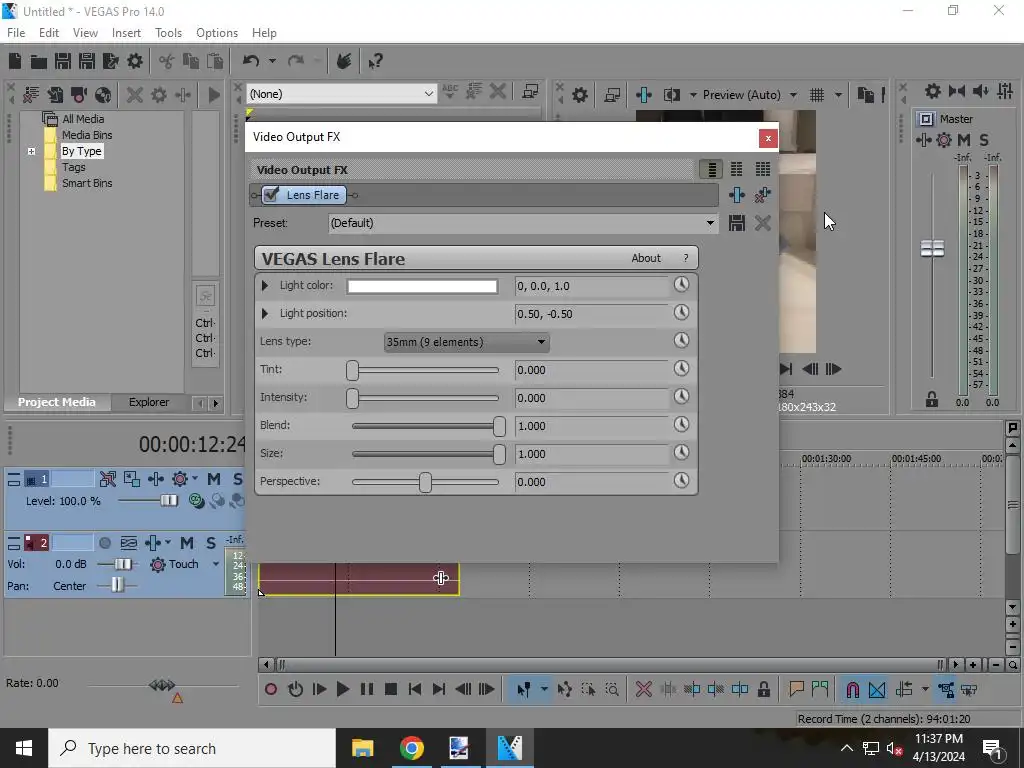Save project using the floppy disk icon
This screenshot has width=1024, height=768.
click(x=63, y=61)
